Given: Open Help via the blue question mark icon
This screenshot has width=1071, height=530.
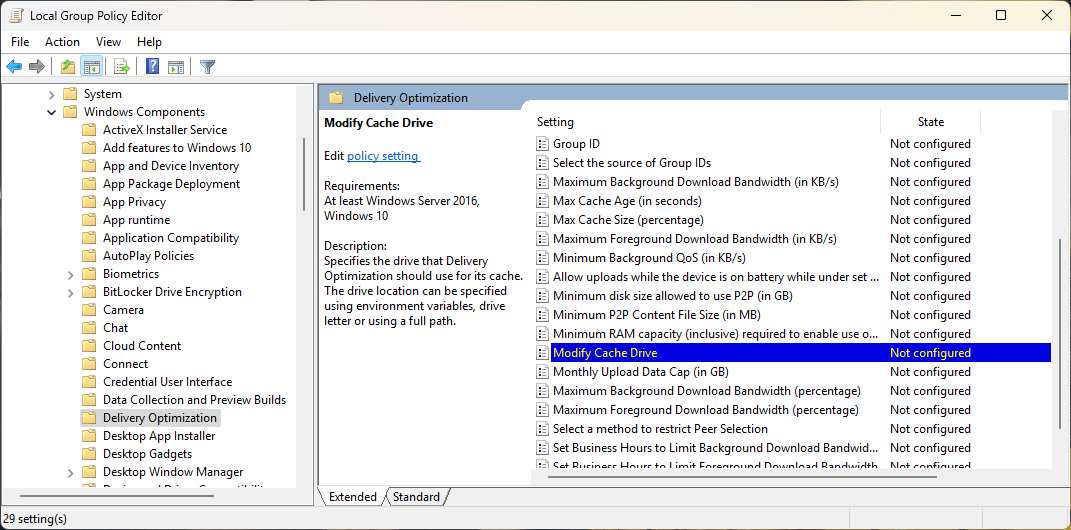Looking at the screenshot, I should (152, 67).
